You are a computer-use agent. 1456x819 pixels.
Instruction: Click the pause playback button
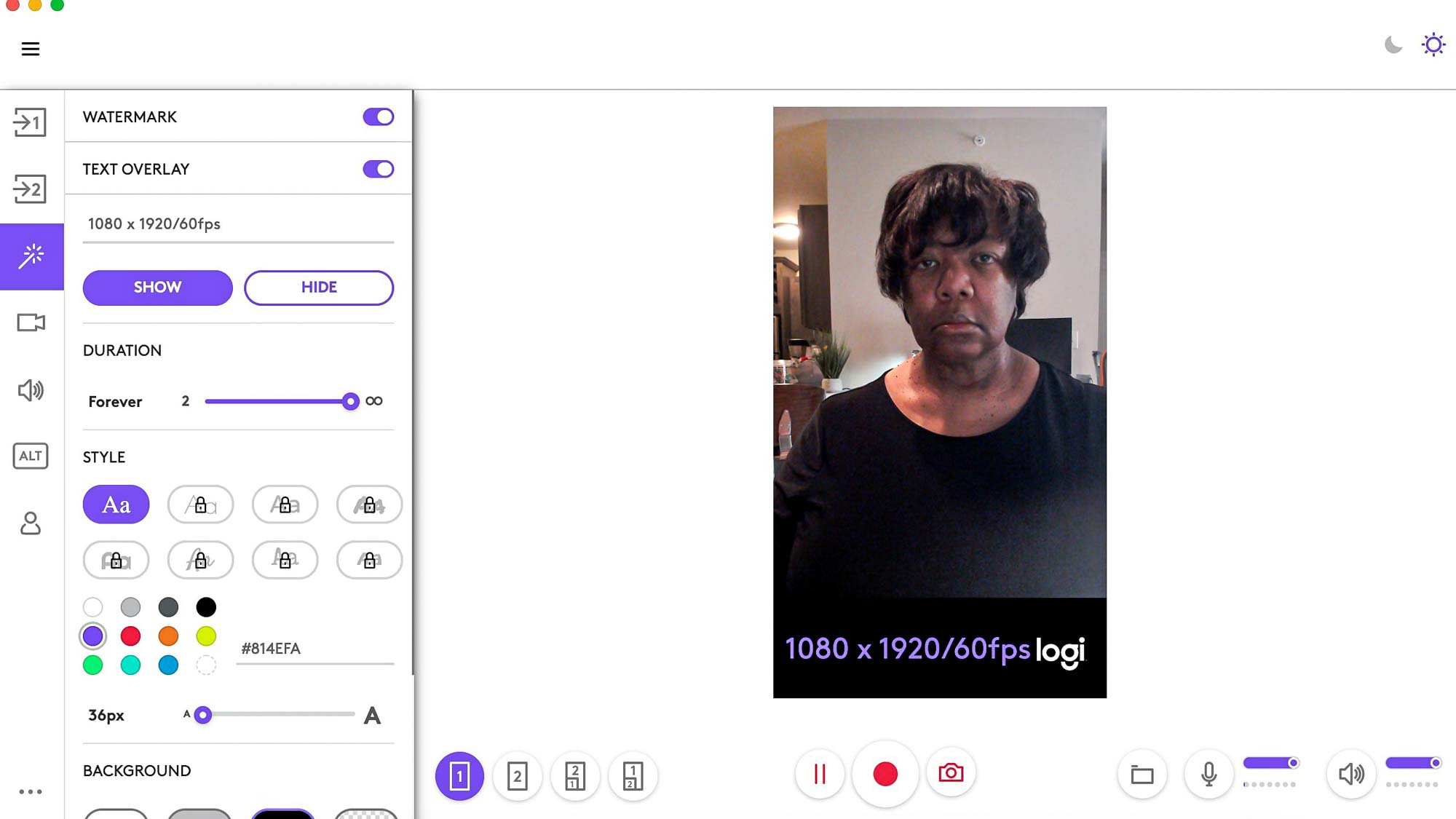pos(818,773)
